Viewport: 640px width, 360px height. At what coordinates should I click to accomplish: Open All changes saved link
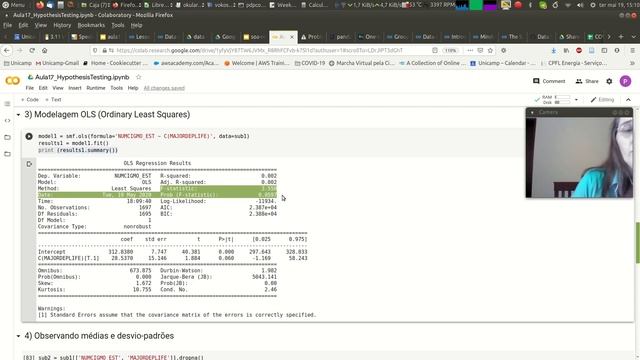pyautogui.click(x=164, y=88)
